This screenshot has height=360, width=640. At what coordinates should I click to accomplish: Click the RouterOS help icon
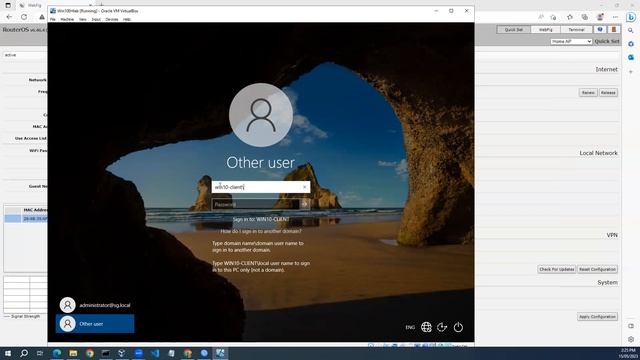pyautogui.click(x=600, y=29)
